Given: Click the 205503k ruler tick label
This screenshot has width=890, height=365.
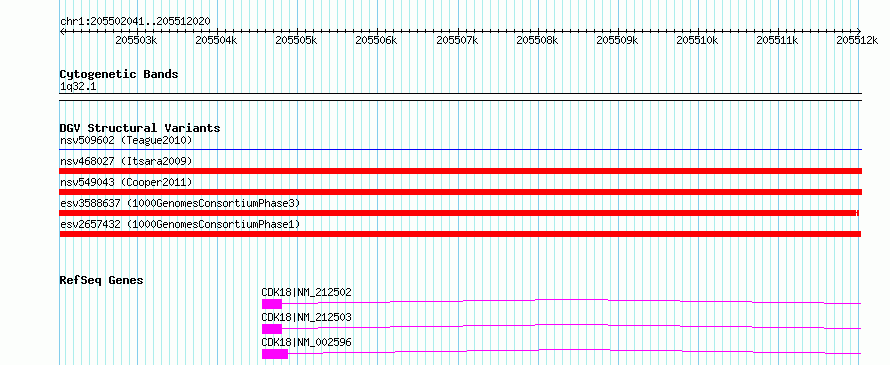Looking at the screenshot, I should 136,40.
